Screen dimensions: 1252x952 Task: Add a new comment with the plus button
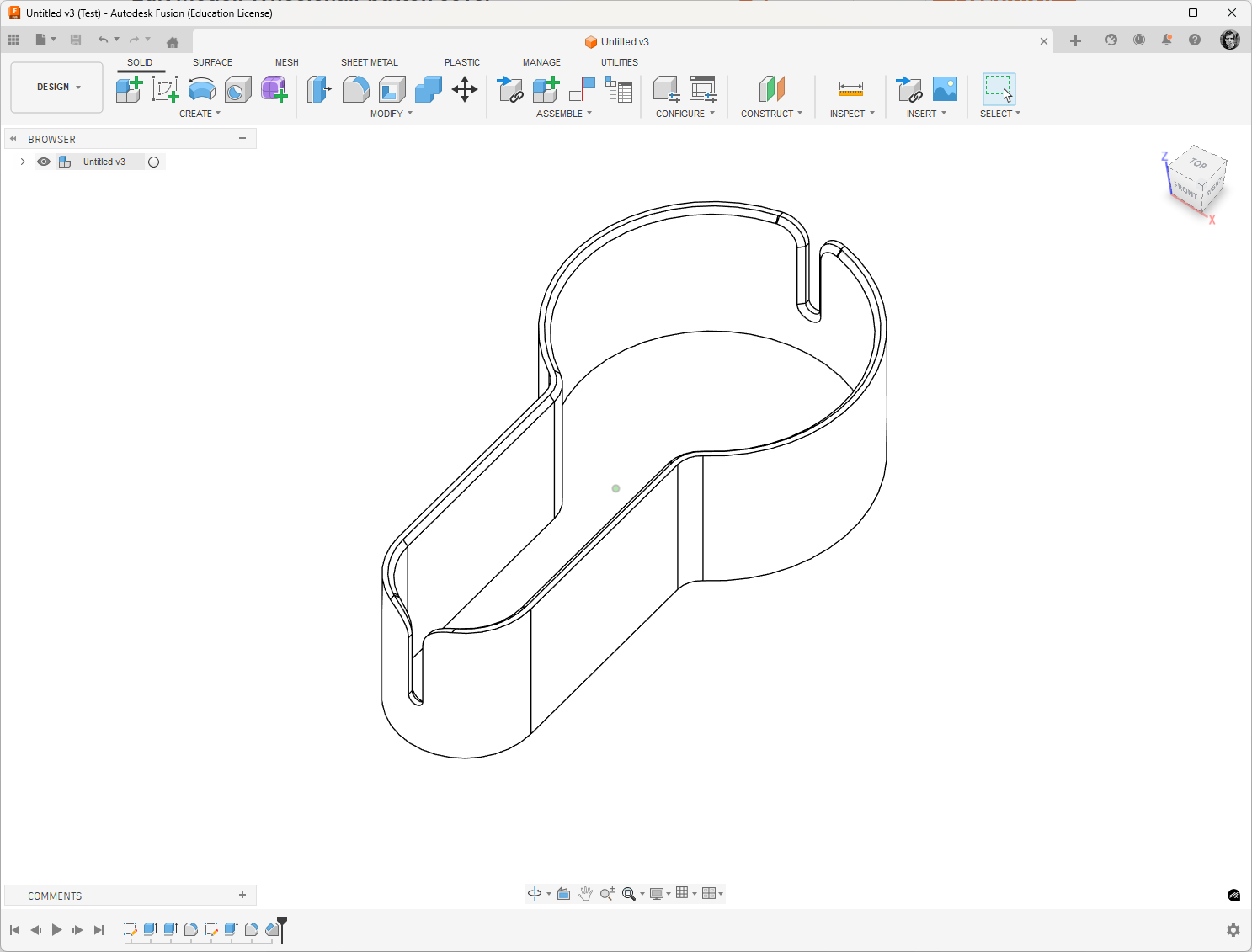pos(242,896)
